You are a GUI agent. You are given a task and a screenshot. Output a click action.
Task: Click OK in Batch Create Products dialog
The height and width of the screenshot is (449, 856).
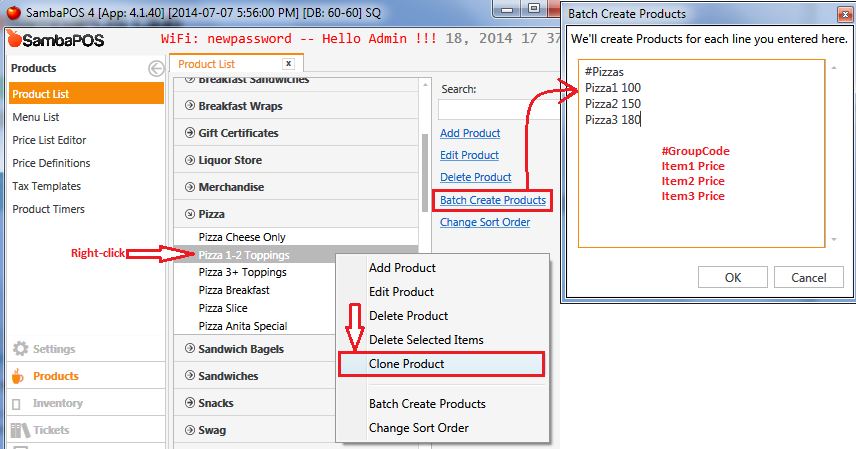point(733,277)
